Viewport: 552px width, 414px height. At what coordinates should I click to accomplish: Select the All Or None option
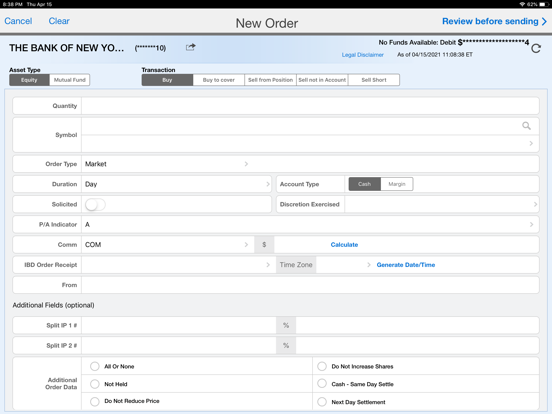click(x=95, y=366)
